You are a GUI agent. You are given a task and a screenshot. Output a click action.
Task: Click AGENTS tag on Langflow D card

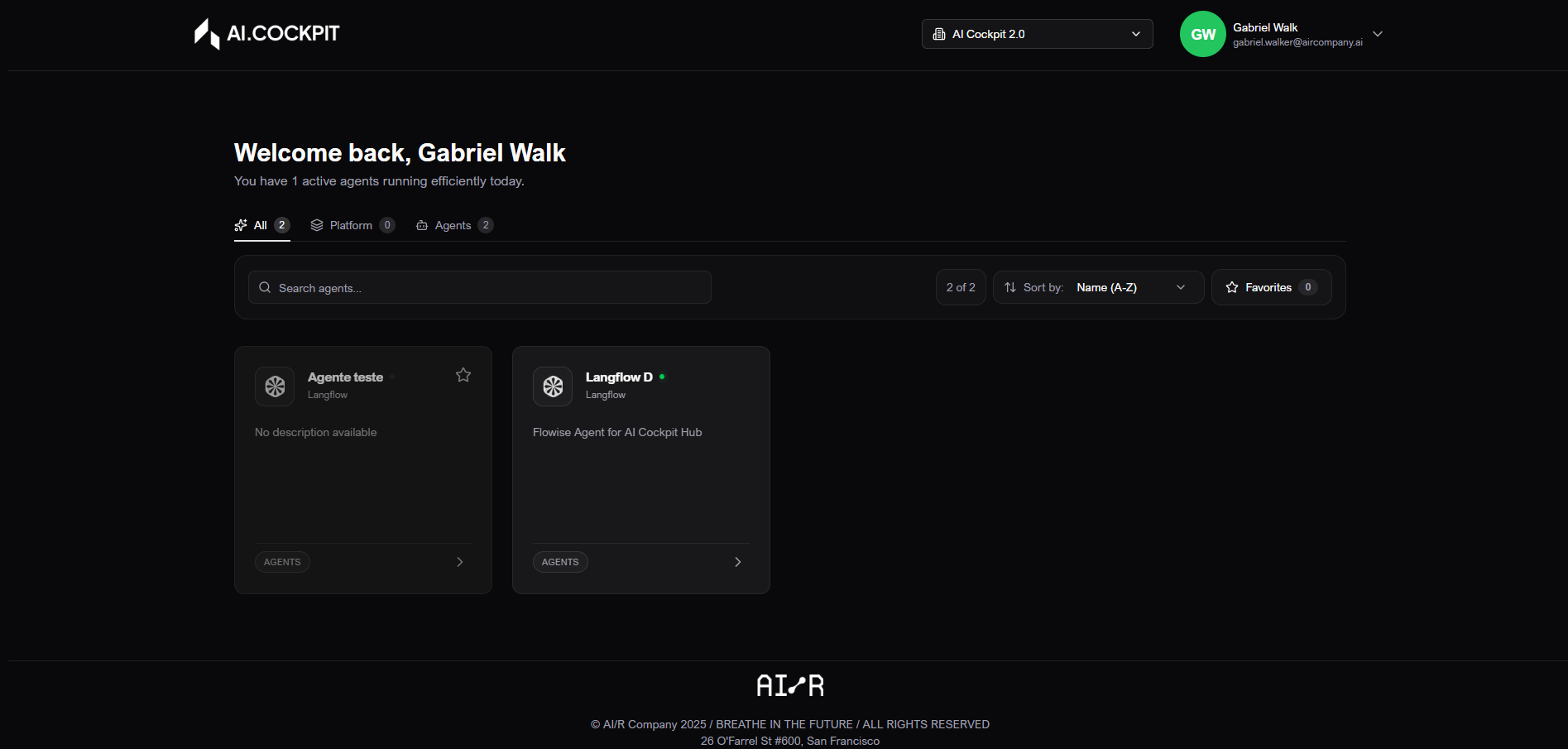[560, 562]
